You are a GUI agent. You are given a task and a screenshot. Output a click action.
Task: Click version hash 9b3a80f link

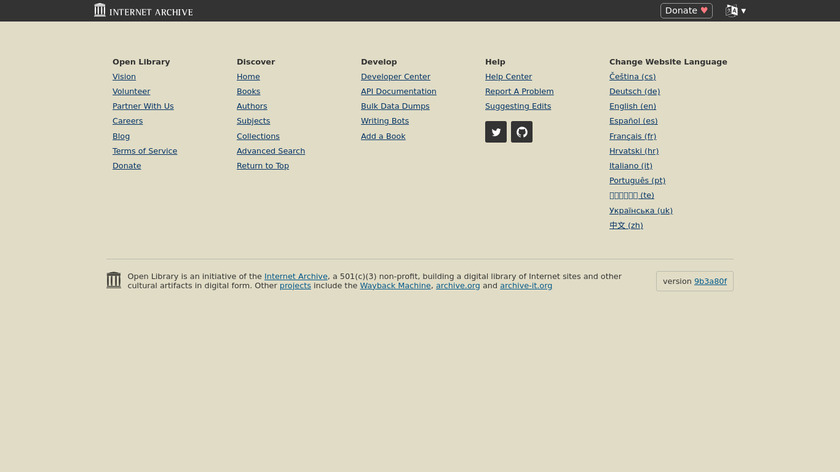tap(710, 281)
